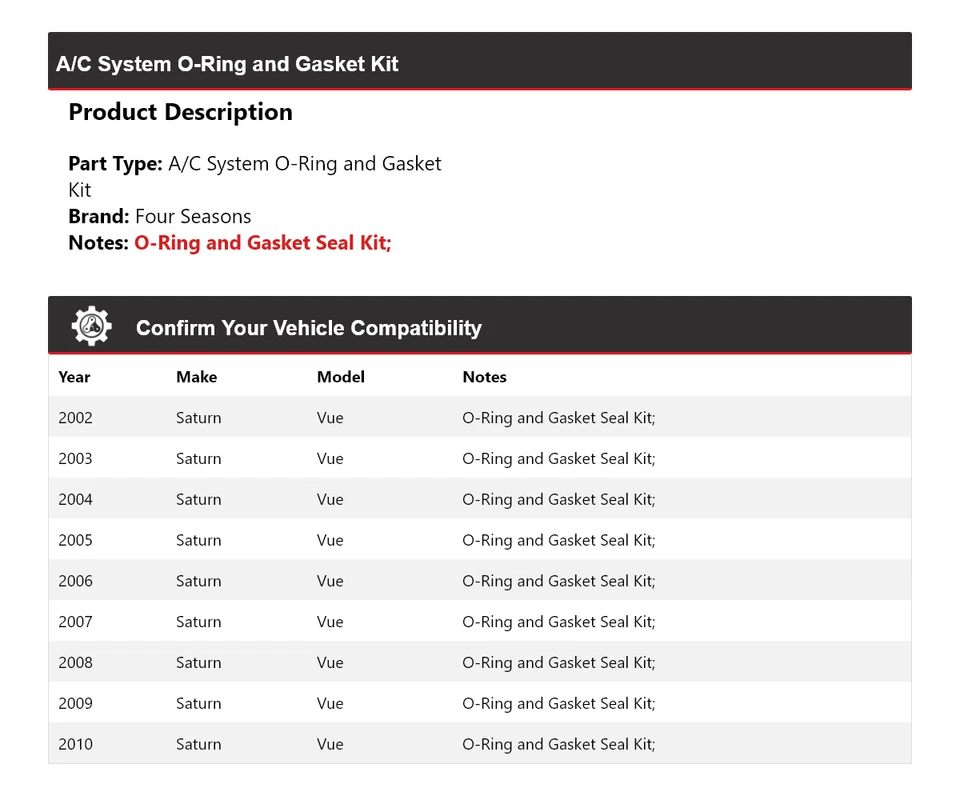
Task: Click the Confirm Your Vehicle Compatibility heading
Action: pyautogui.click(x=308, y=328)
